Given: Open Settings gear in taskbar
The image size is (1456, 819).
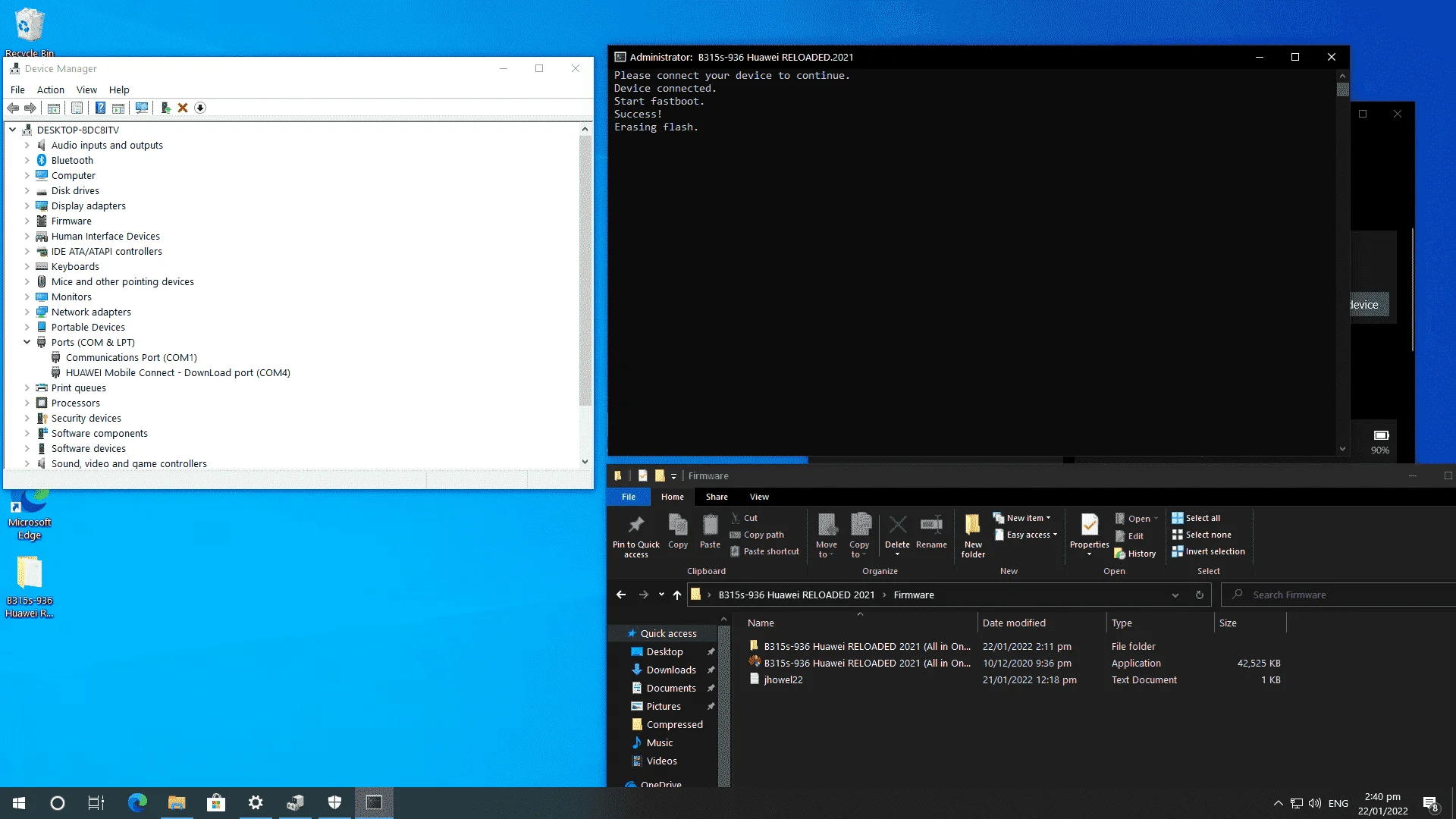Looking at the screenshot, I should [x=256, y=802].
